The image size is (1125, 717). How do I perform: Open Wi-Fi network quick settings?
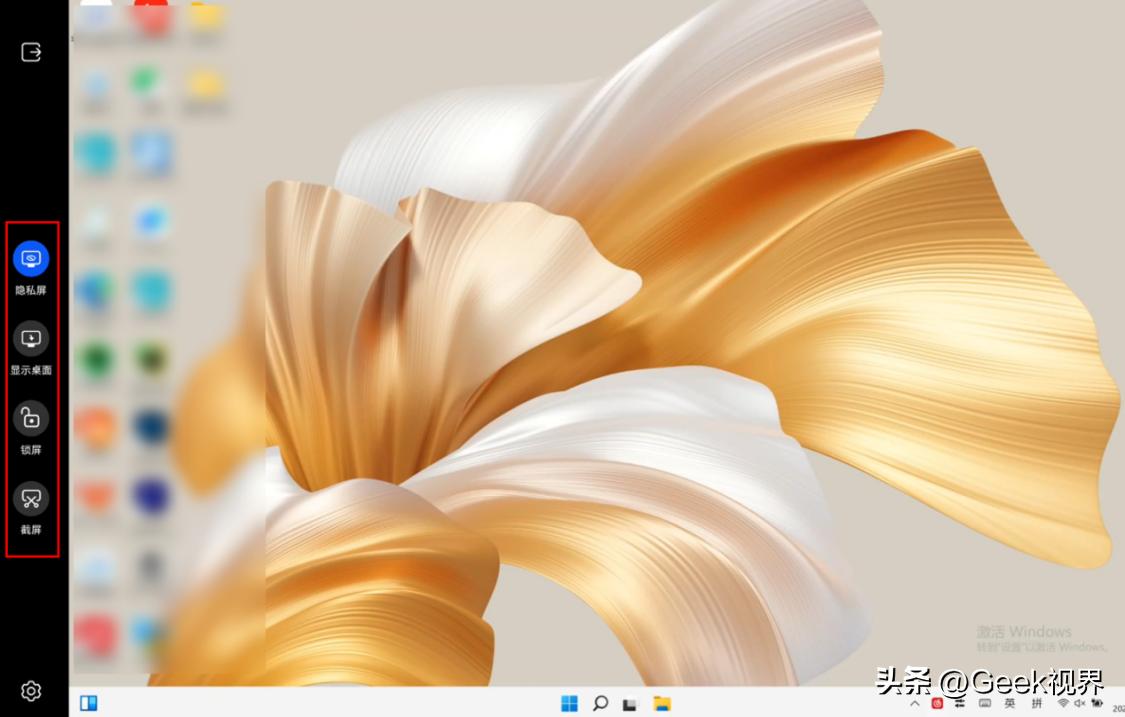point(1063,703)
